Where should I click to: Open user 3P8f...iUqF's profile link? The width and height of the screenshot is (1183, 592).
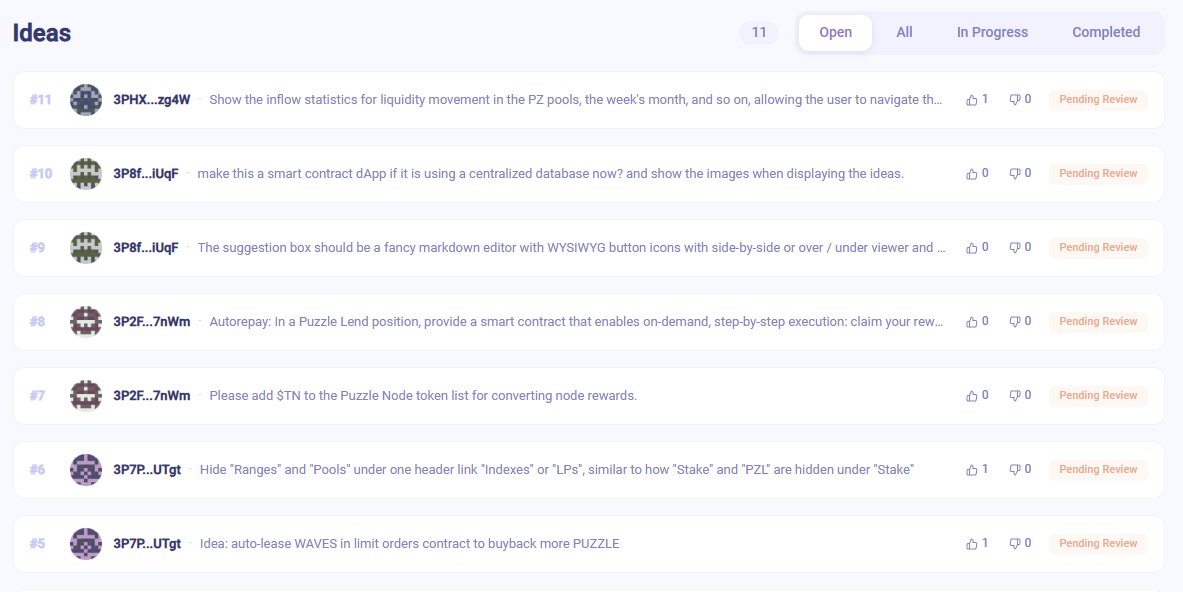click(x=148, y=173)
